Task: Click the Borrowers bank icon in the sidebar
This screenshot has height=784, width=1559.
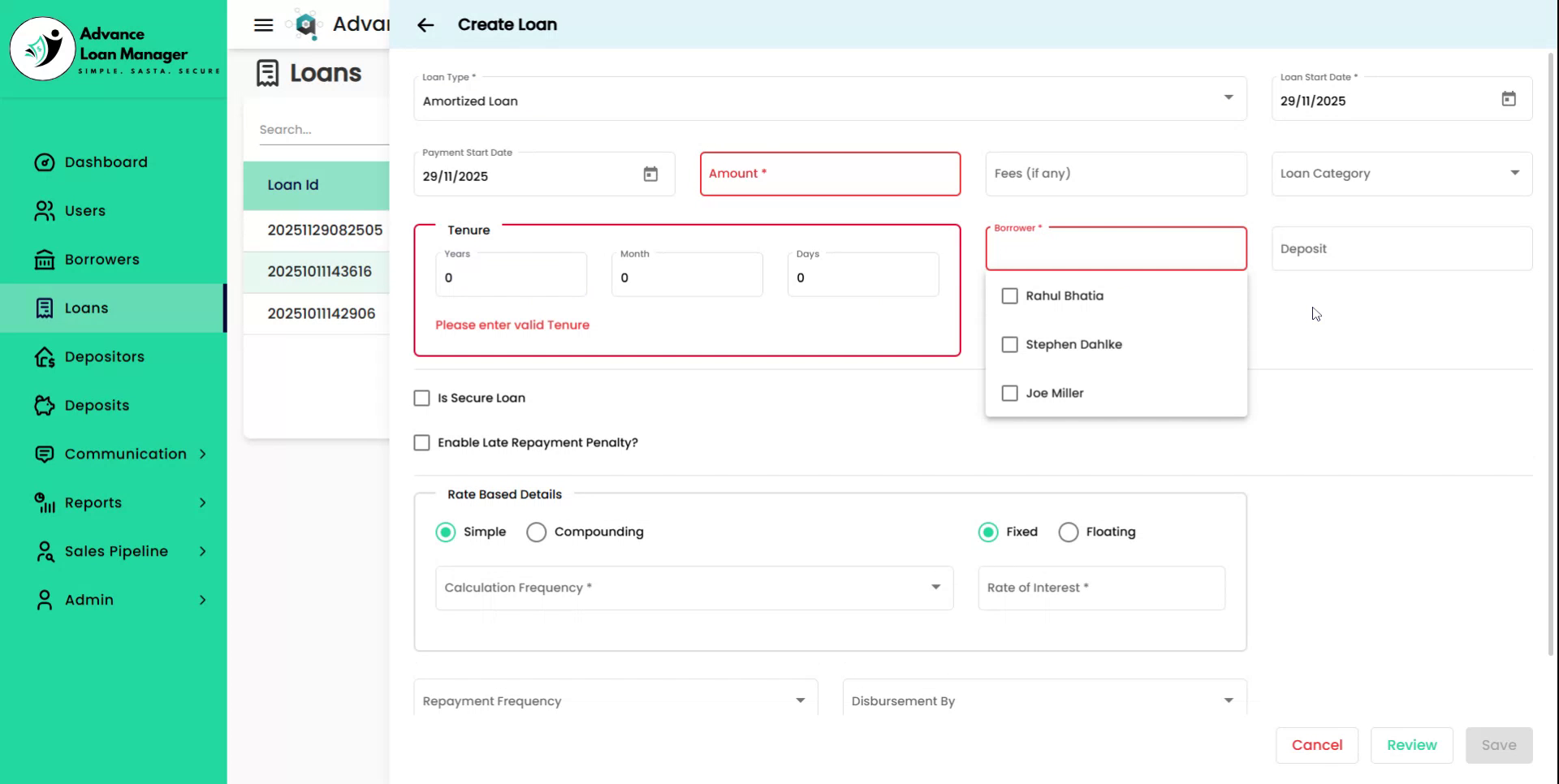Action: (x=45, y=260)
